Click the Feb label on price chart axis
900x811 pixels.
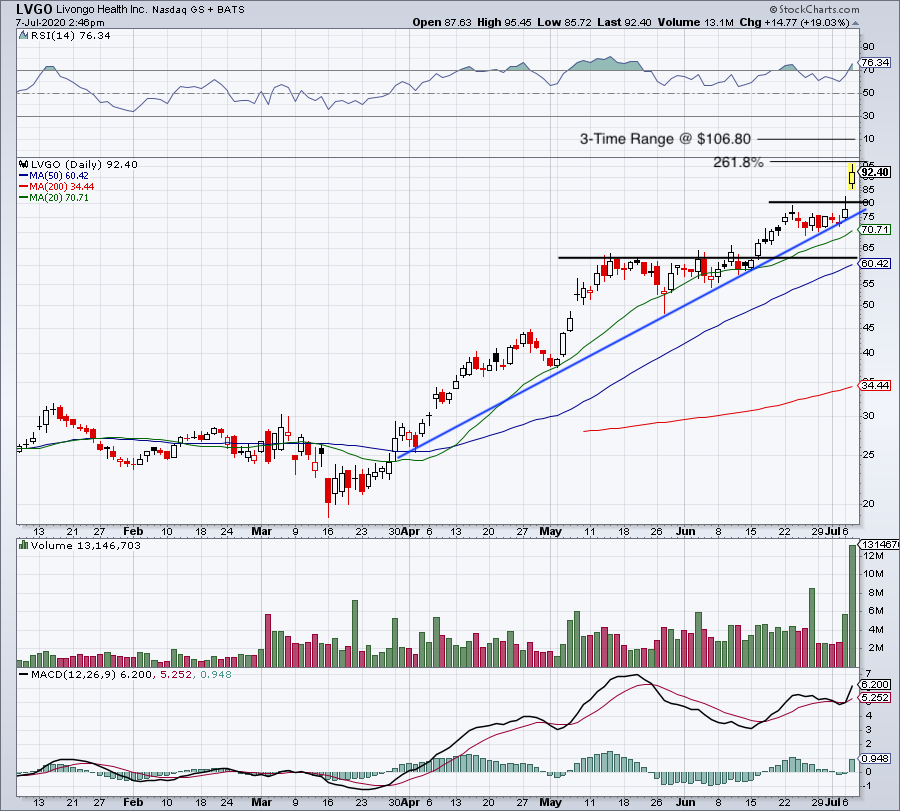tap(133, 531)
